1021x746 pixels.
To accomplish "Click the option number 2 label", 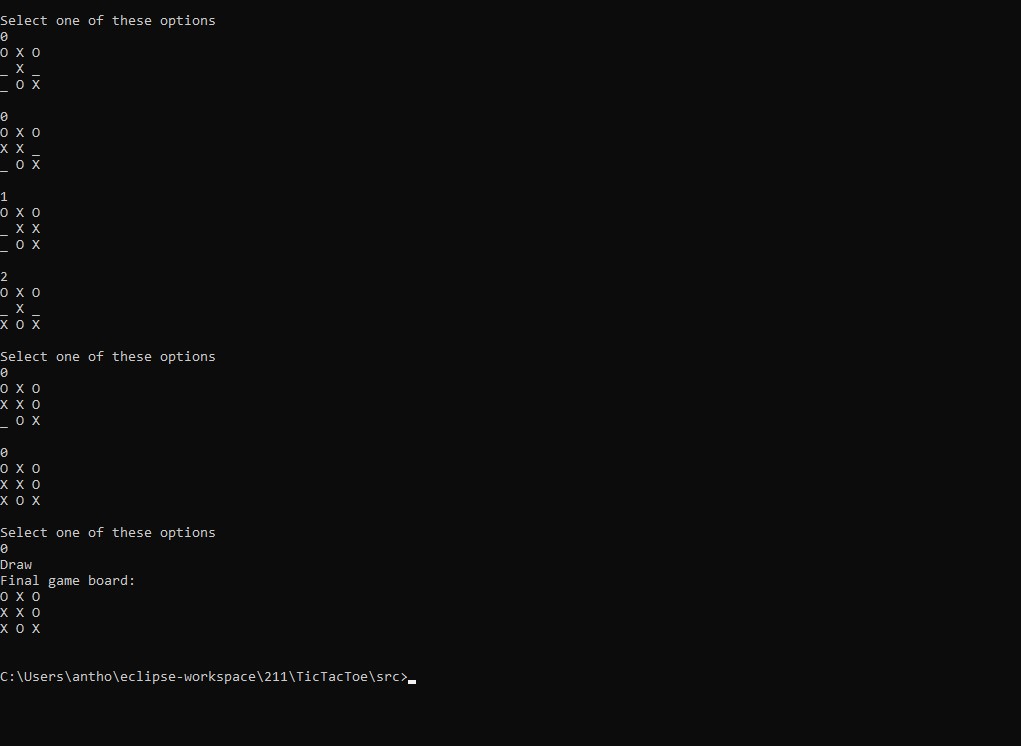I will [x=4, y=276].
